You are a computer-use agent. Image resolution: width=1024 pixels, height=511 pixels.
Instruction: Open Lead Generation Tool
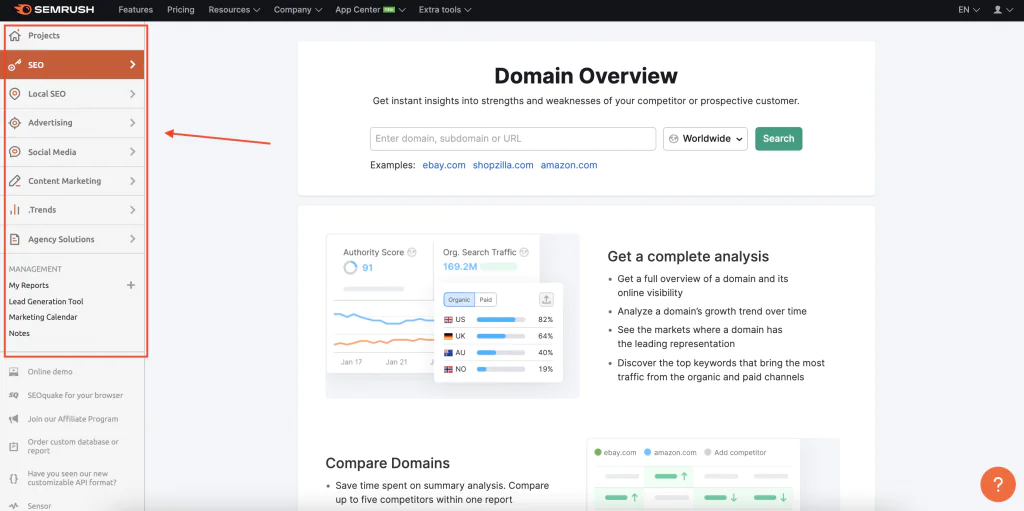pyautogui.click(x=46, y=302)
